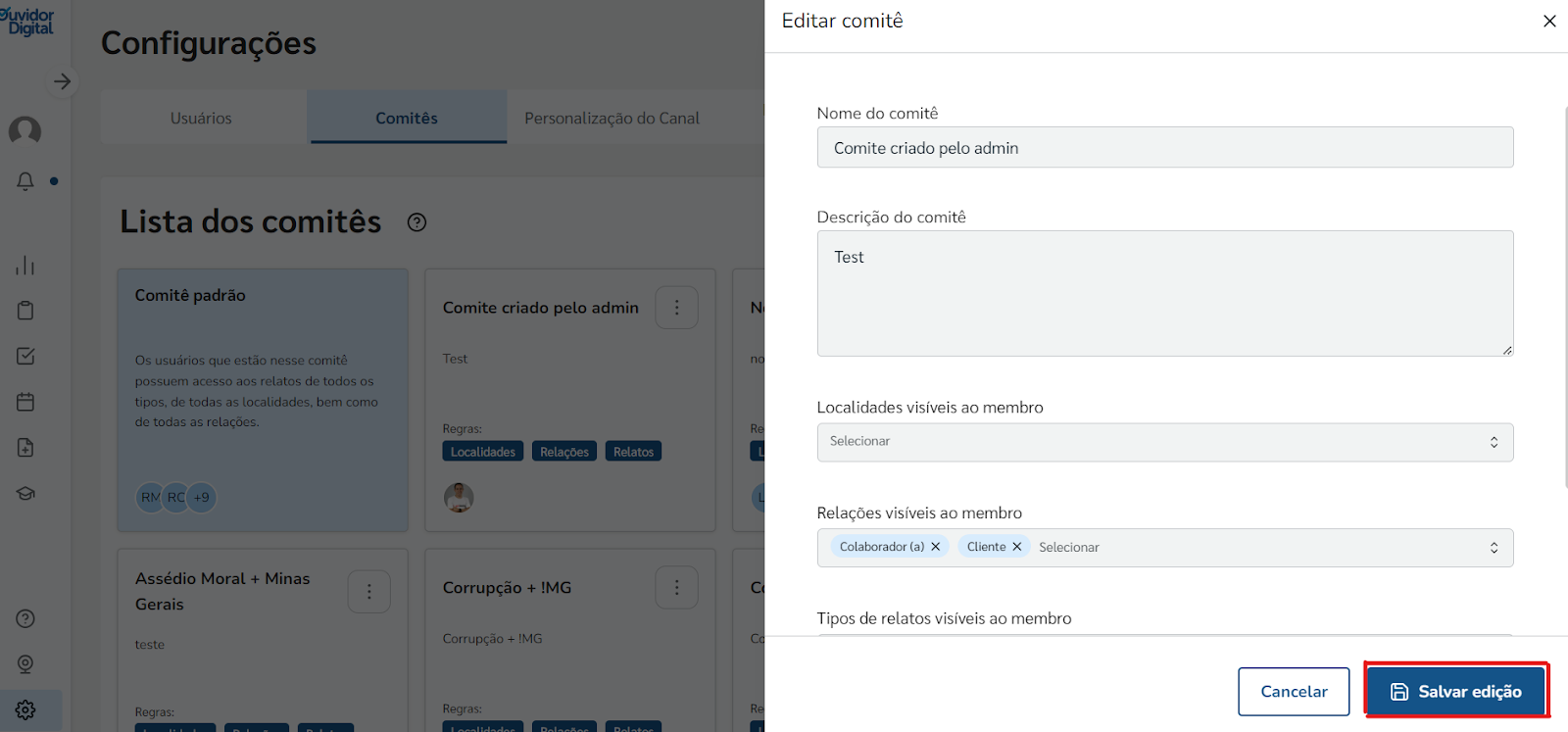Click the Cancelar button

[x=1294, y=692]
